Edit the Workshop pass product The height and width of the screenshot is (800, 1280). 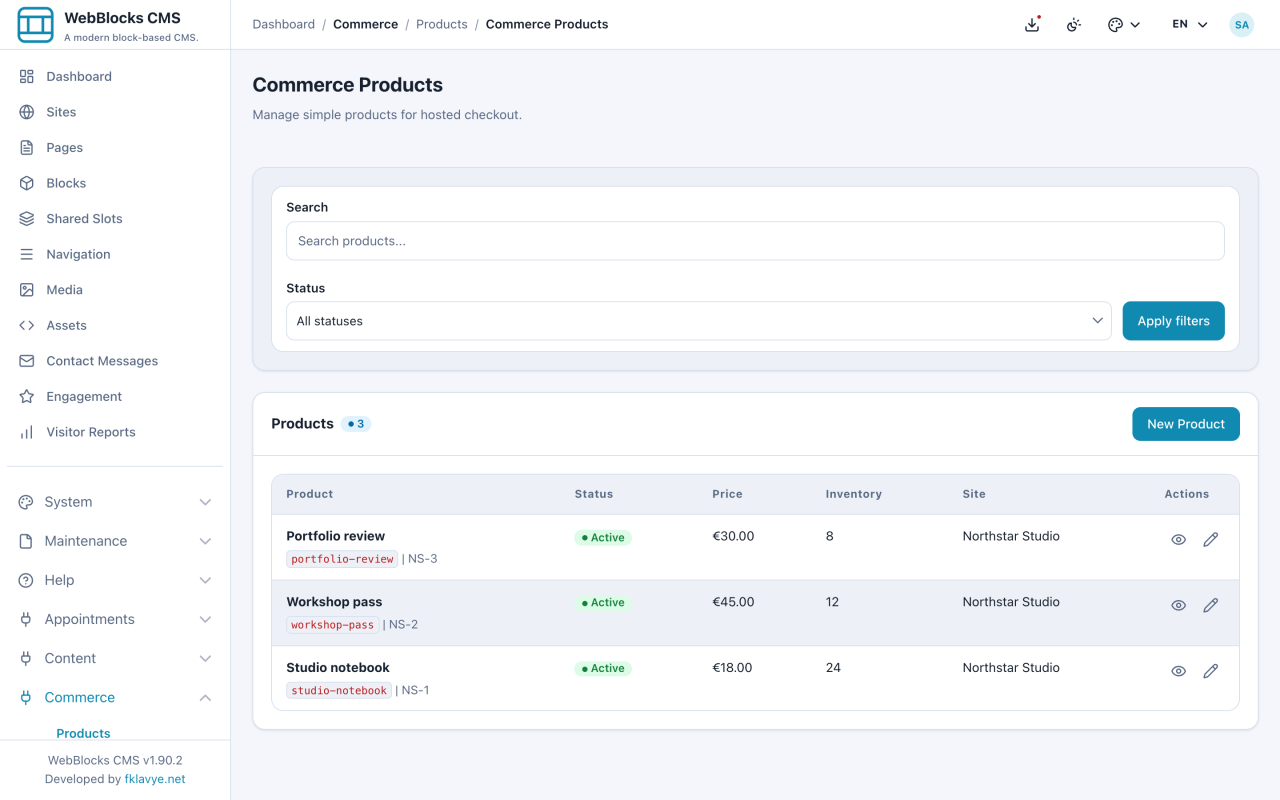point(1211,606)
